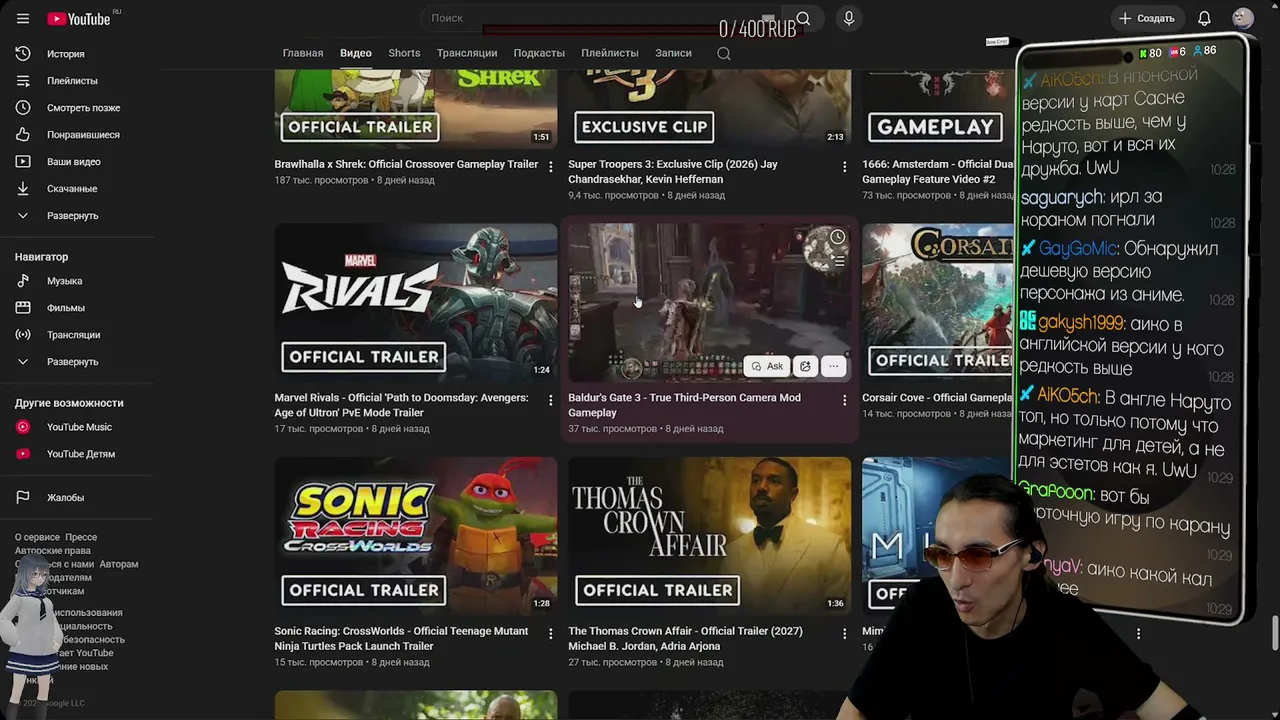Image resolution: width=1280 pixels, height=720 pixels.
Task: Play the 1666: Amsterdam gameplay thumbnail
Action: click(x=938, y=108)
